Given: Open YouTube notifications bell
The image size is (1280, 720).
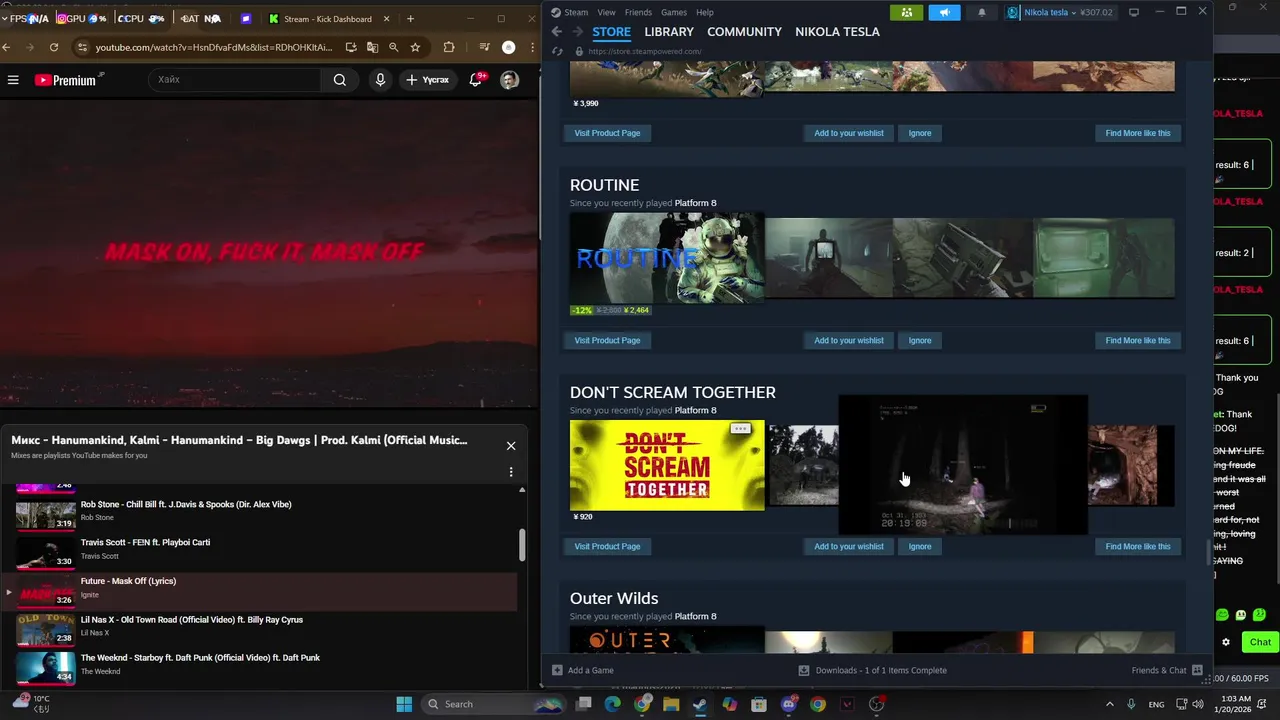Looking at the screenshot, I should coord(476,80).
